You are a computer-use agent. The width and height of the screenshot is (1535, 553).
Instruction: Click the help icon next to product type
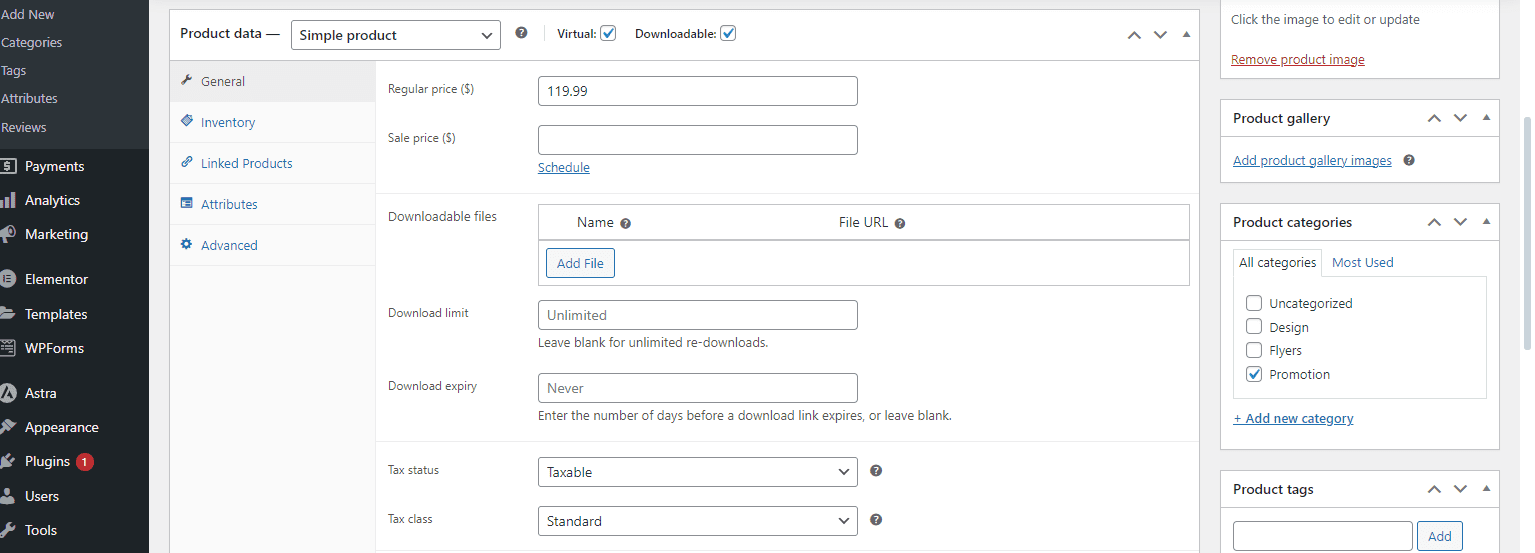(x=521, y=33)
